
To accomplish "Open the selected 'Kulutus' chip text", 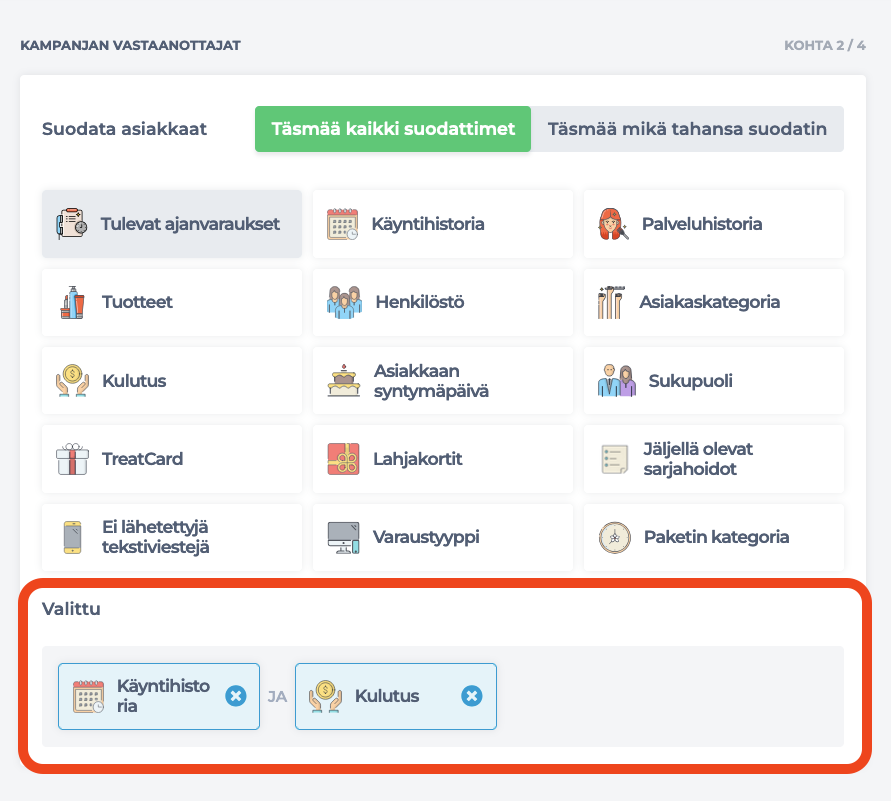I will [x=387, y=696].
